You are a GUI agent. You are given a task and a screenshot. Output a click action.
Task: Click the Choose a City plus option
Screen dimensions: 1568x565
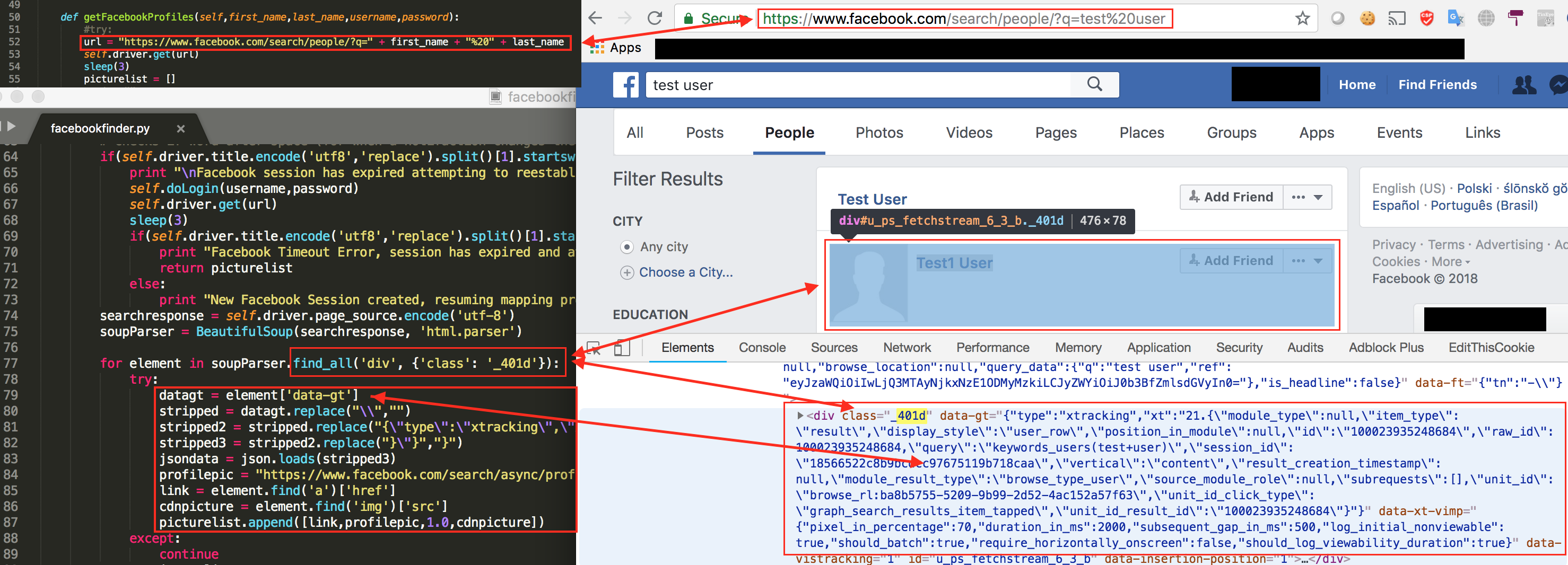click(x=627, y=272)
